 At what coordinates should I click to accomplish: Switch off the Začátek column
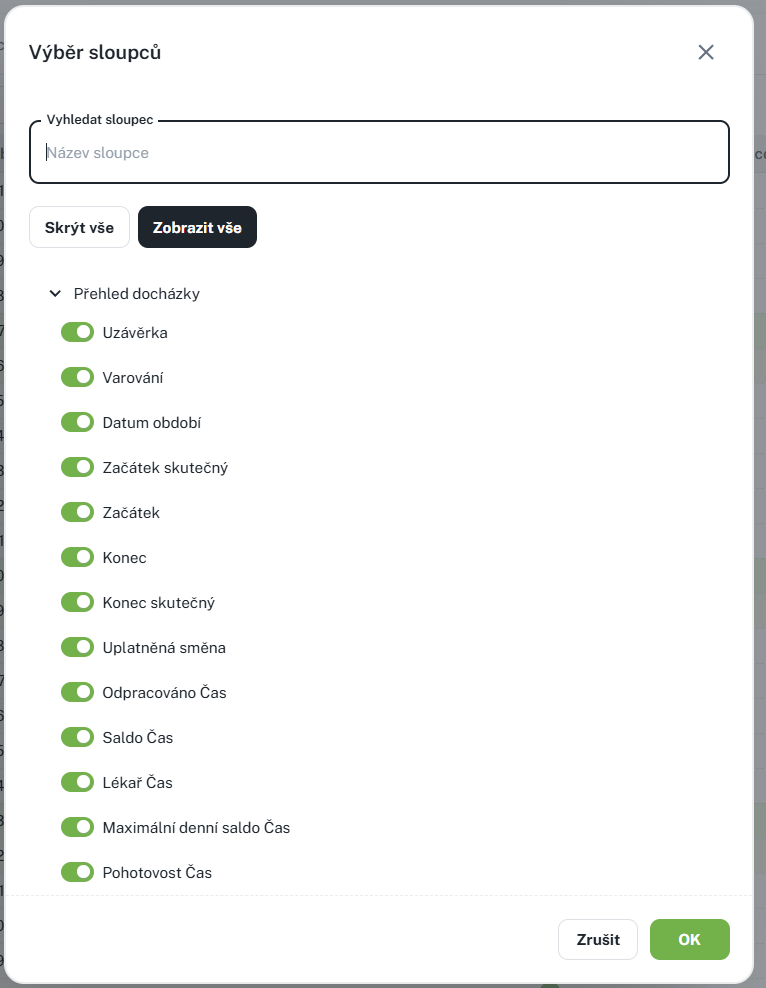[x=77, y=512]
